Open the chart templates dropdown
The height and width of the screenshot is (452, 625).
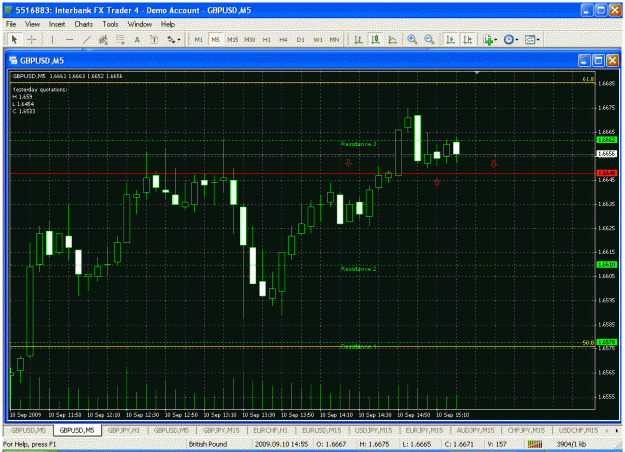532,39
